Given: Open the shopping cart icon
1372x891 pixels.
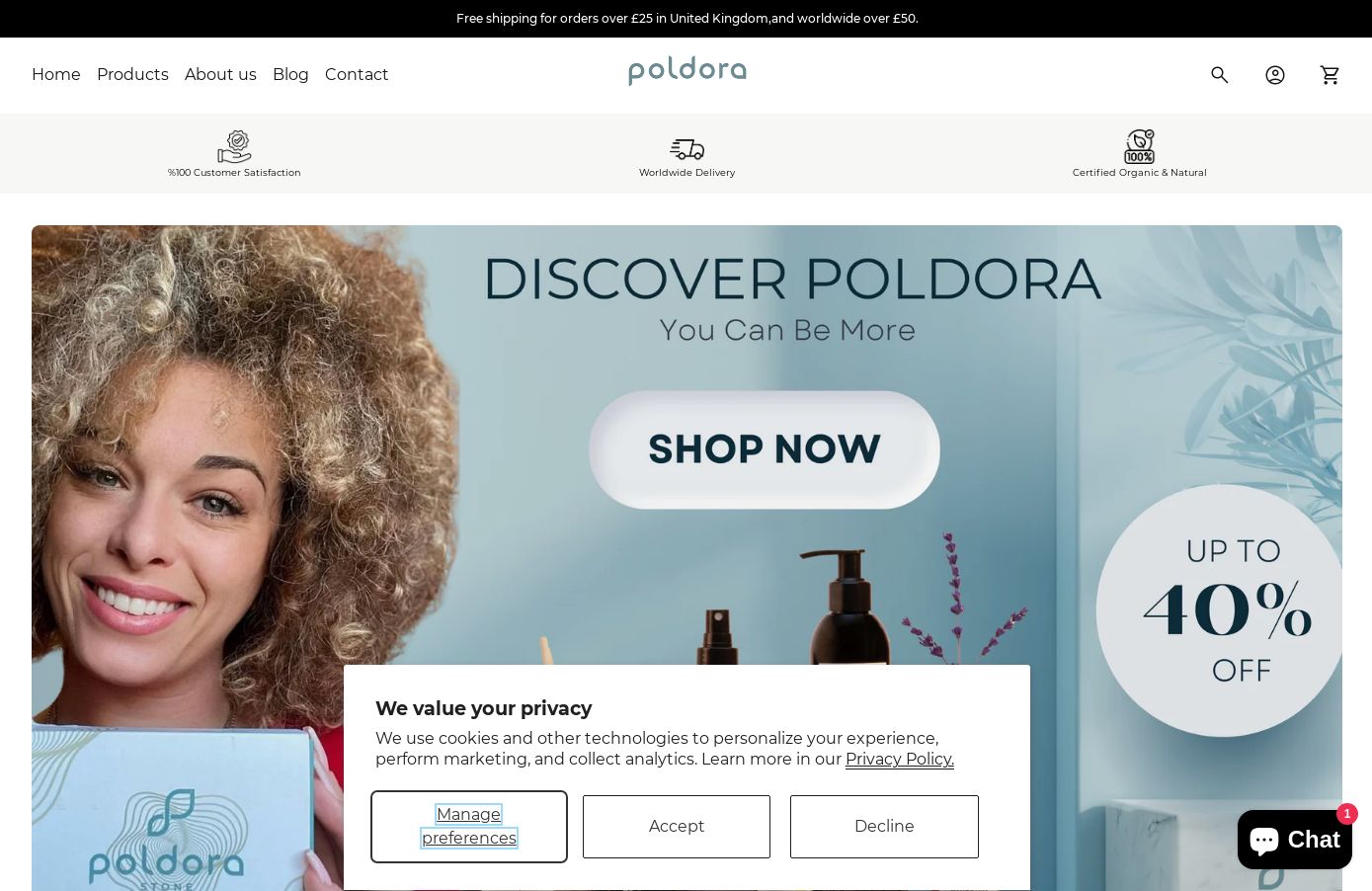Looking at the screenshot, I should point(1331,75).
